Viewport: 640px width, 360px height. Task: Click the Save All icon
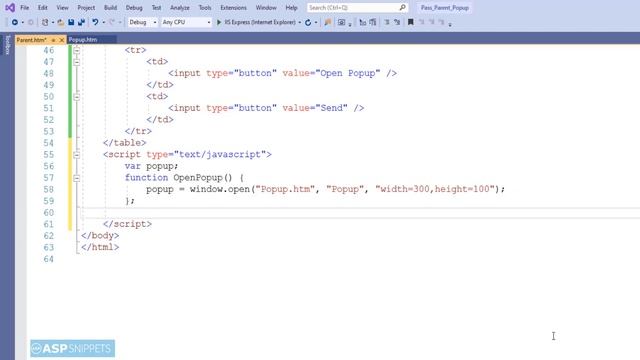81,22
